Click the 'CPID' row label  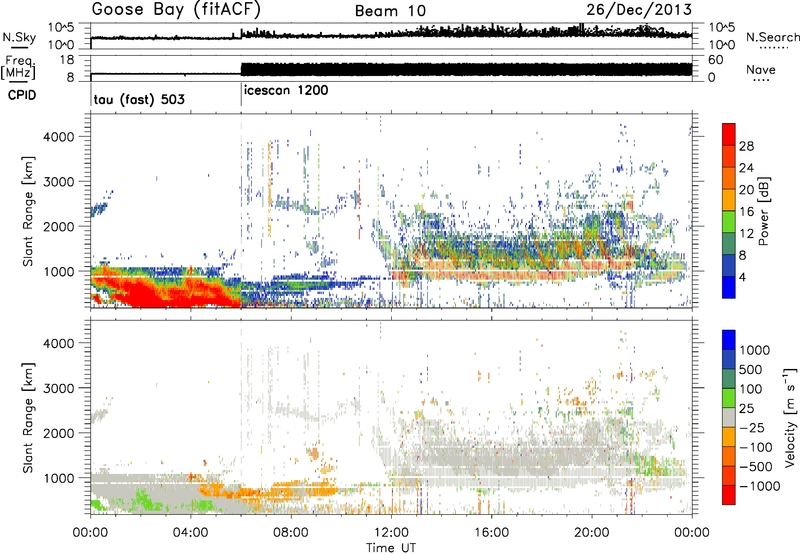click(x=22, y=95)
